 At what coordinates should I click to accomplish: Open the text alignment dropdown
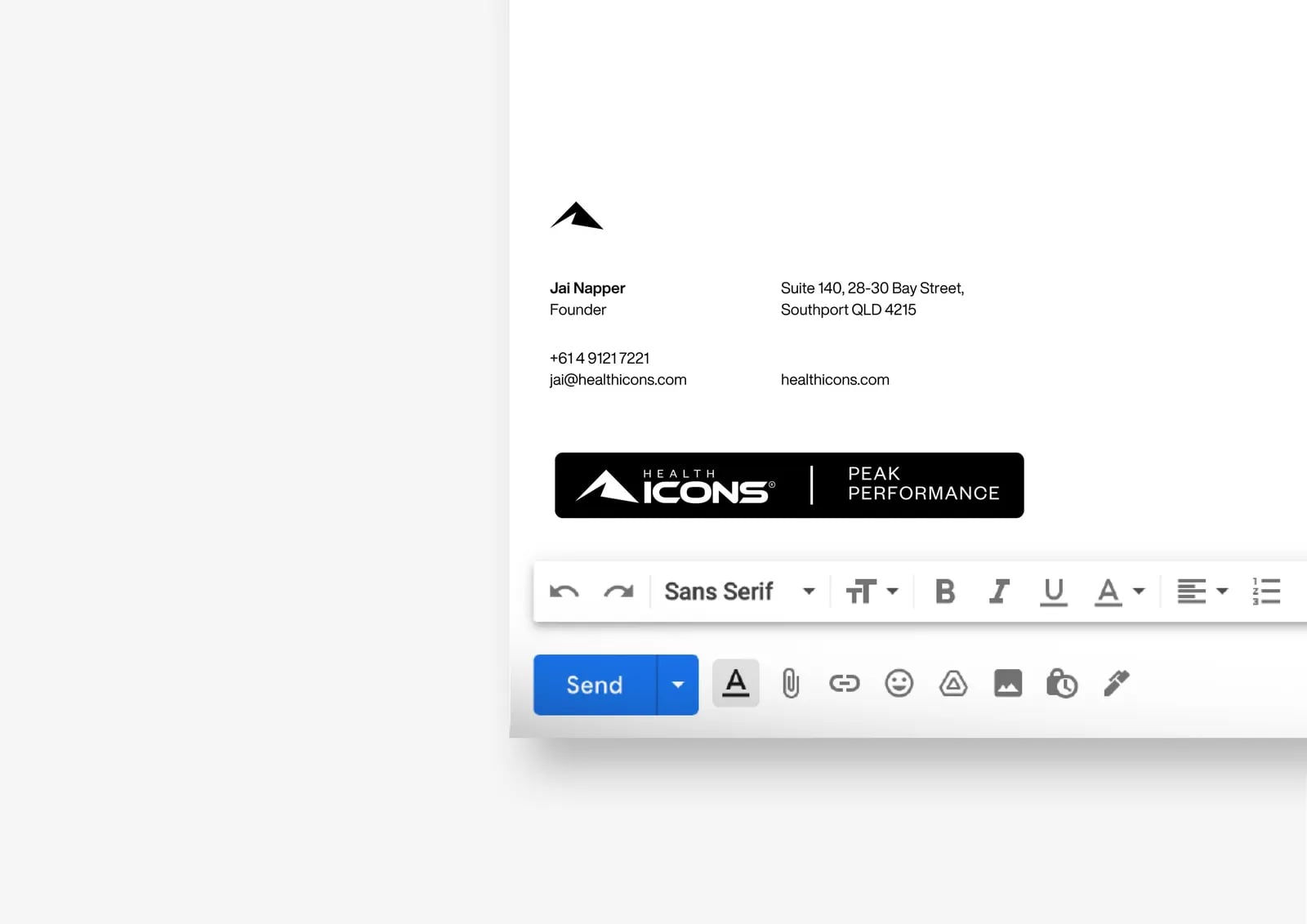1202,591
